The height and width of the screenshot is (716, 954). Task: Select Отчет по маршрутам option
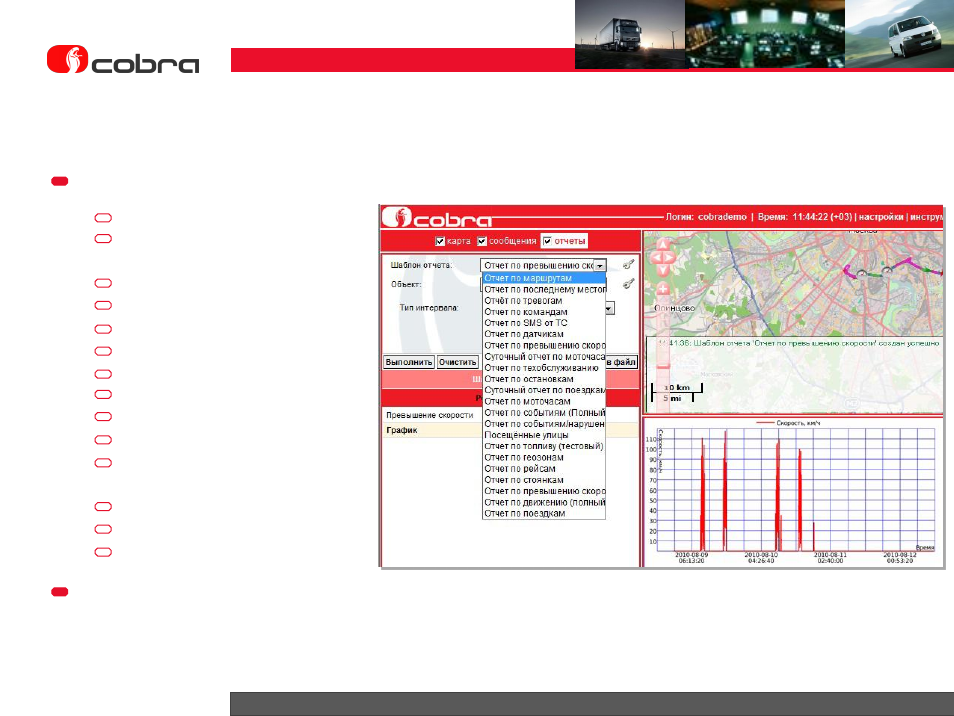(544, 278)
